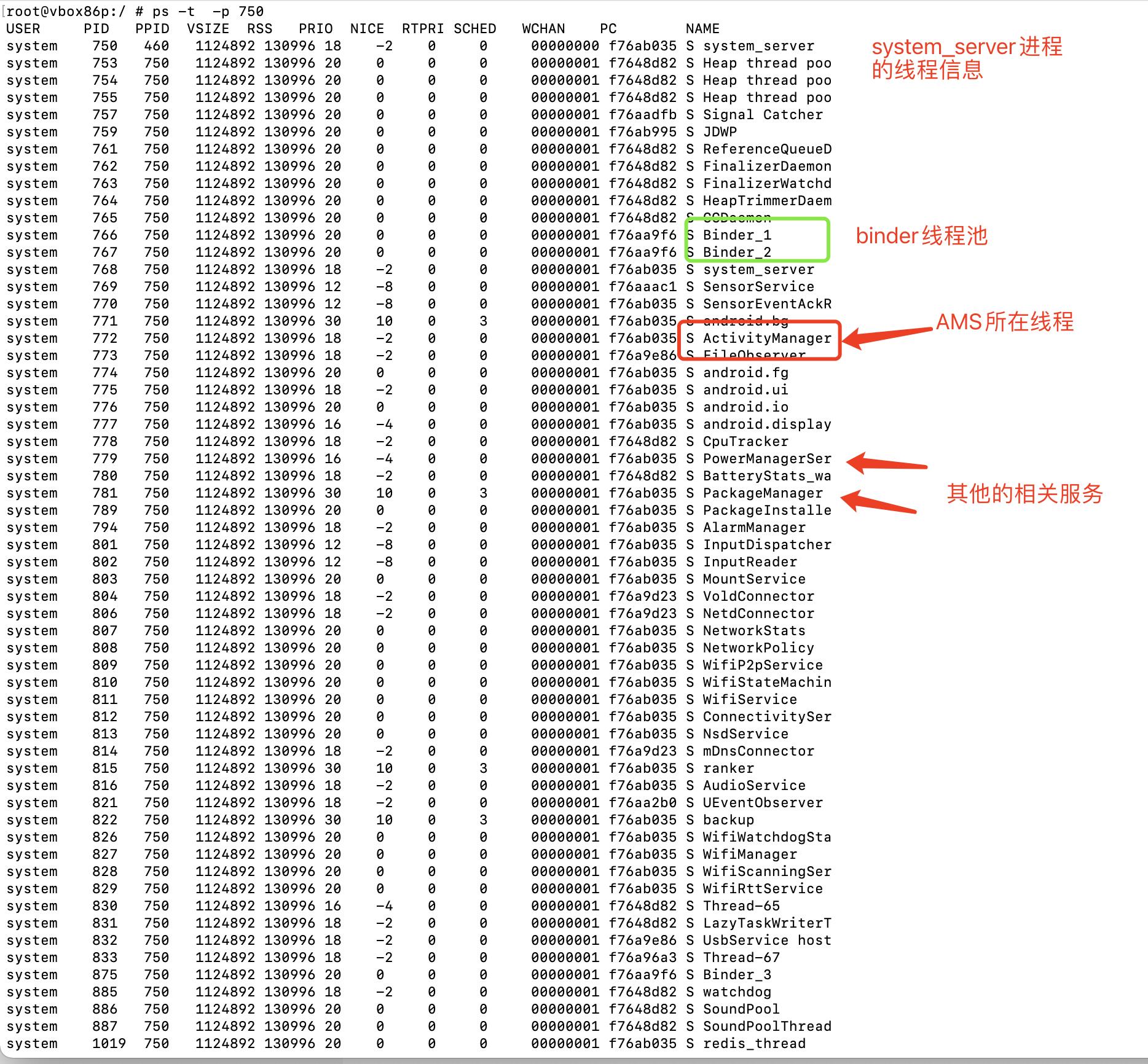This screenshot has height=1064, width=1148.
Task: Click the 'WifiScanningSer' thread name
Action: point(767,871)
